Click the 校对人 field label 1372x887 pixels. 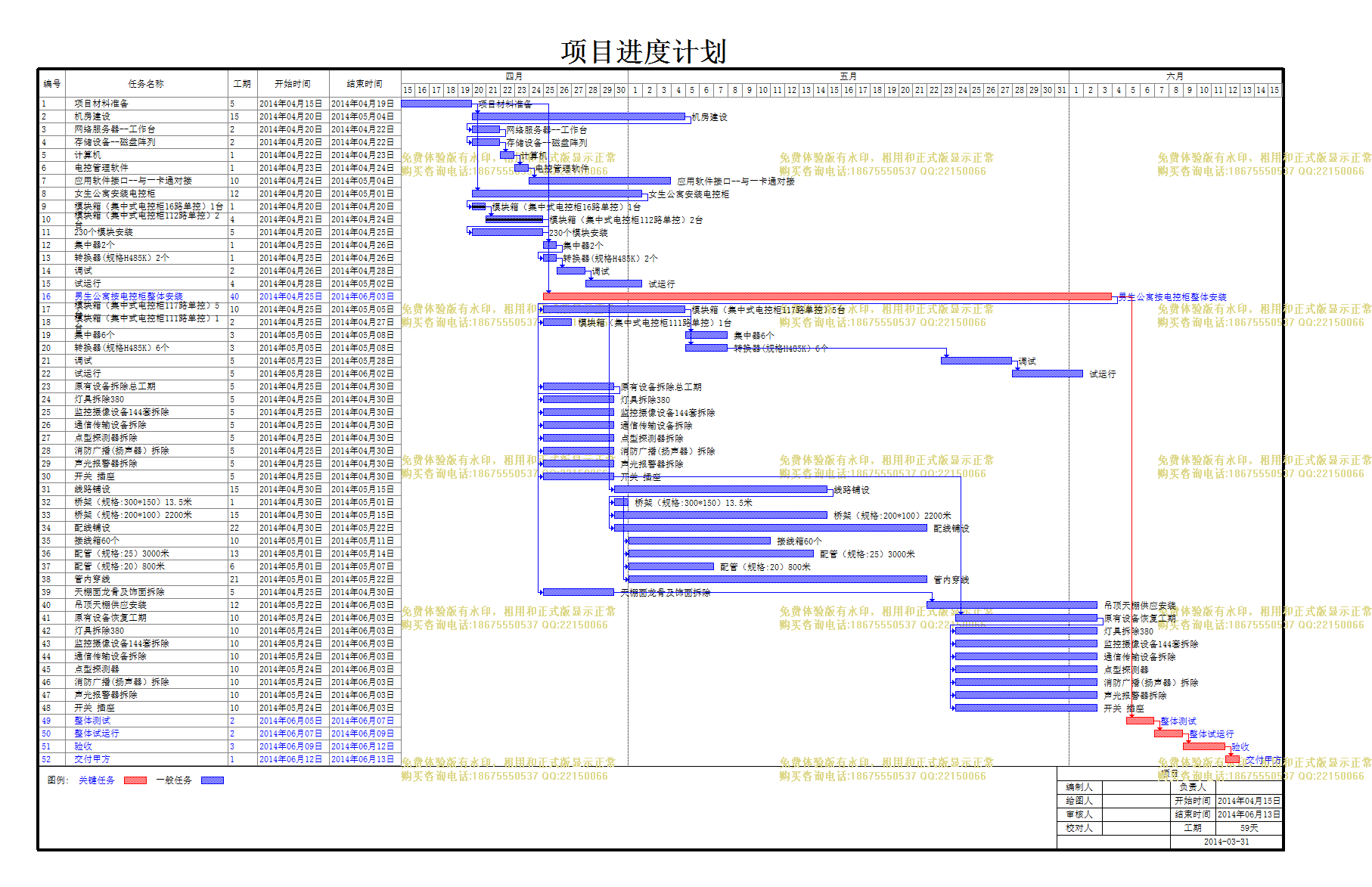[1079, 828]
